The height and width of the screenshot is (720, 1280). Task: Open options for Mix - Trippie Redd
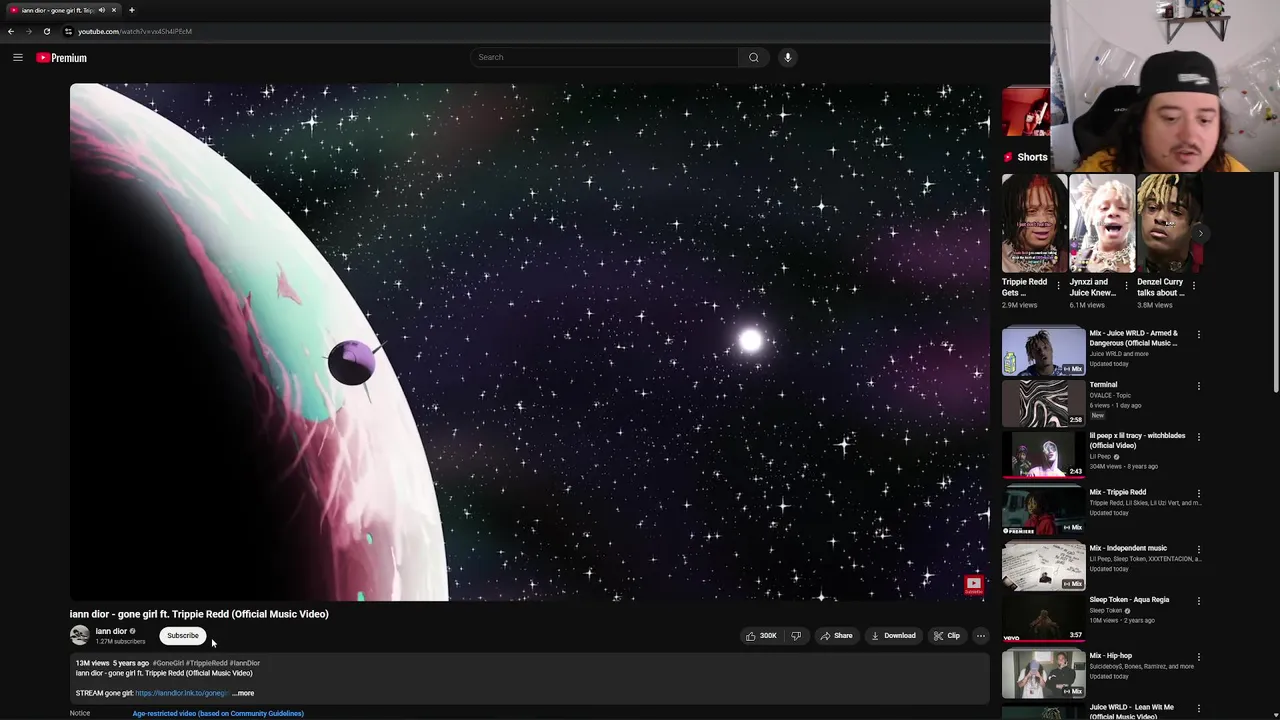click(x=1198, y=493)
